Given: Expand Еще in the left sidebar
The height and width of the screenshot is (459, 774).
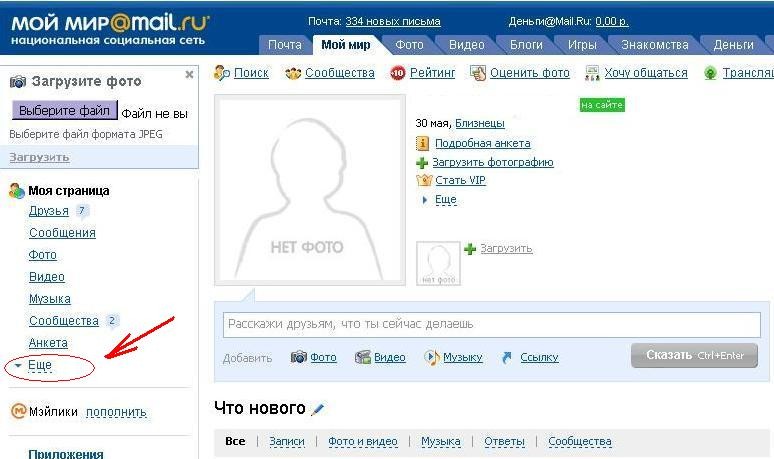Looking at the screenshot, I should (39, 365).
